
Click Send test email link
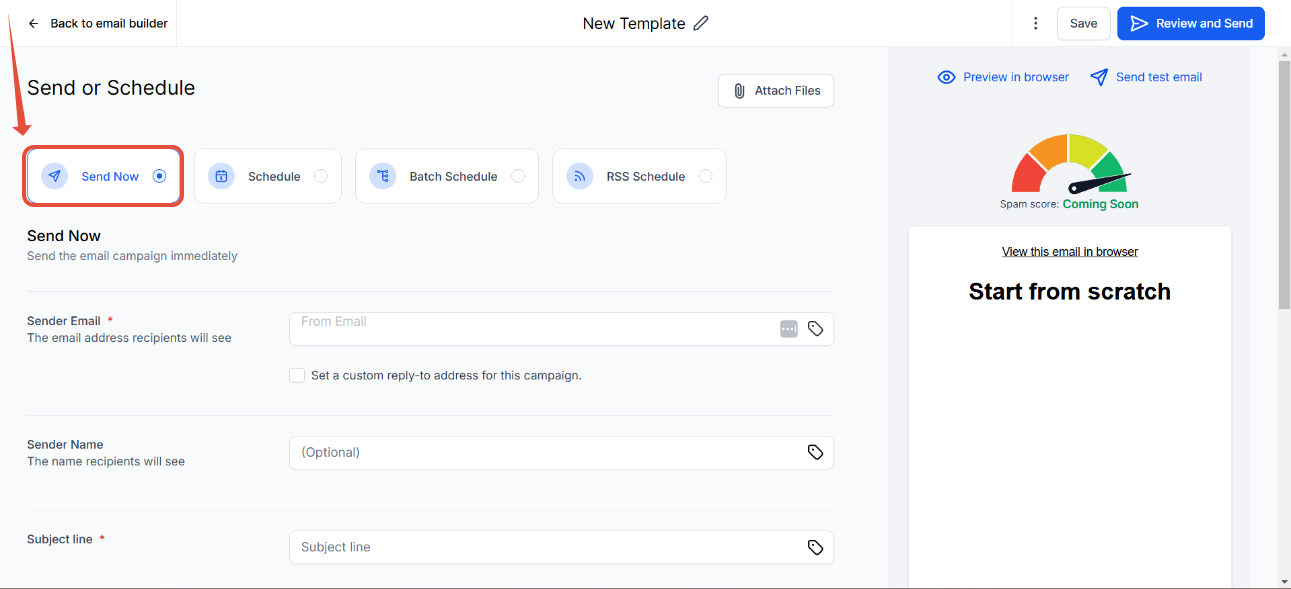(x=1146, y=77)
